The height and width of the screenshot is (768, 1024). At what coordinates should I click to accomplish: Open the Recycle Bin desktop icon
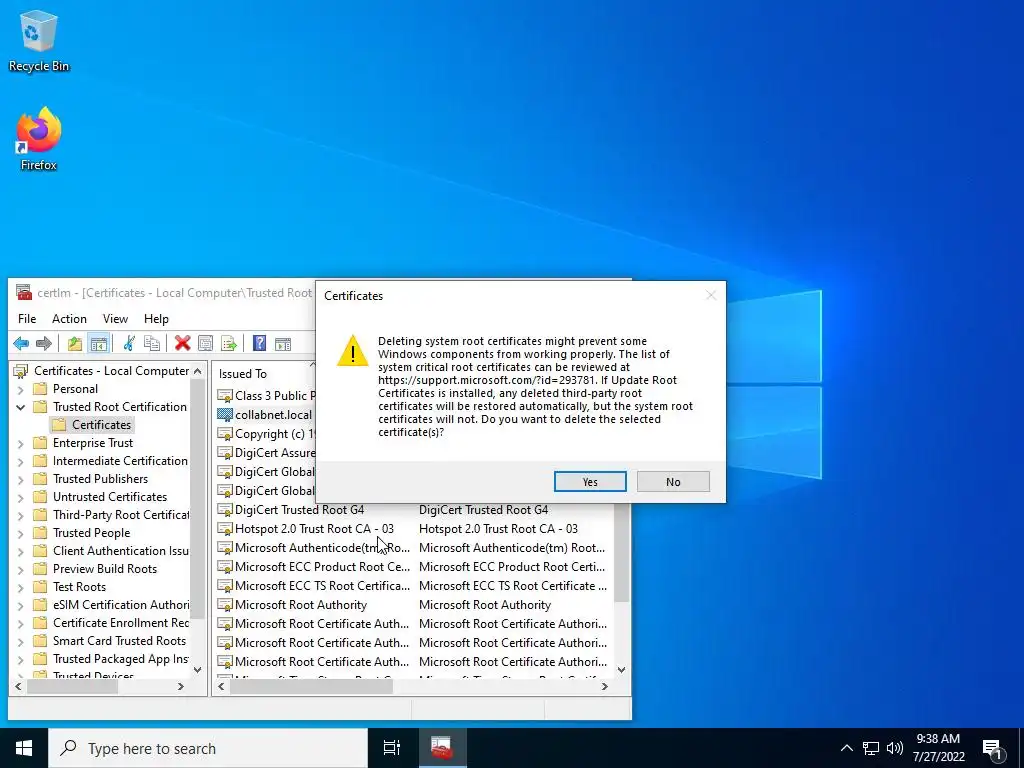click(x=39, y=40)
